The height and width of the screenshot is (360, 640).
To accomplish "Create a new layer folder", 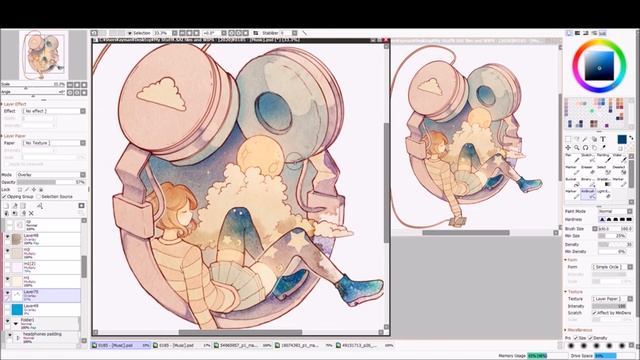I will coord(23,206).
